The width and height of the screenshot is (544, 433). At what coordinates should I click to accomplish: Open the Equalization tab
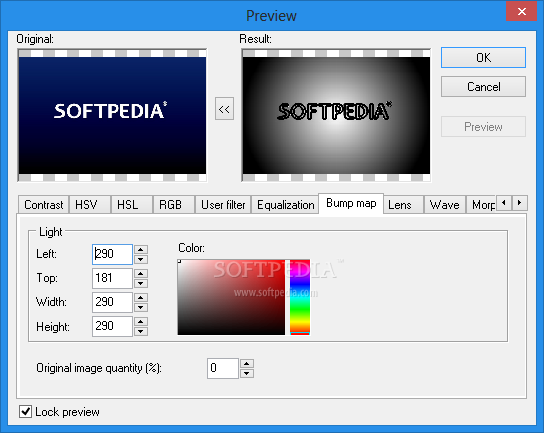coord(285,205)
